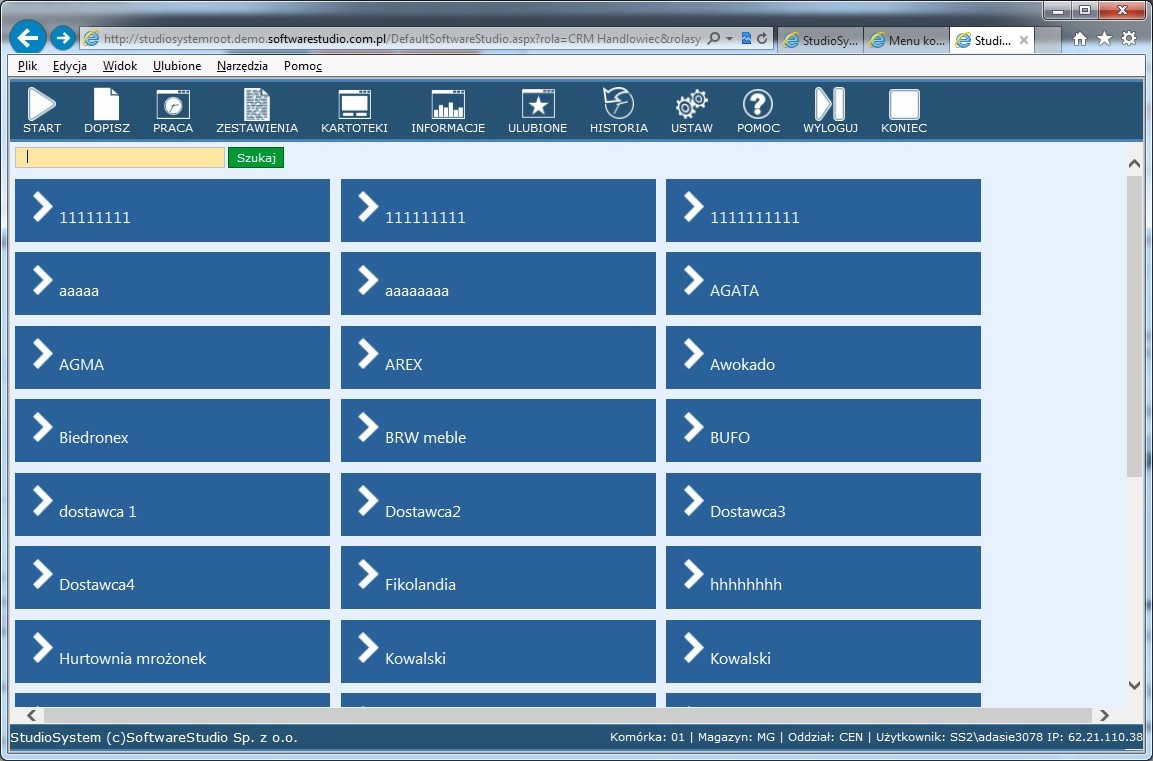Click the green Szukaj button
Screen dimensions: 1153x761
click(256, 157)
